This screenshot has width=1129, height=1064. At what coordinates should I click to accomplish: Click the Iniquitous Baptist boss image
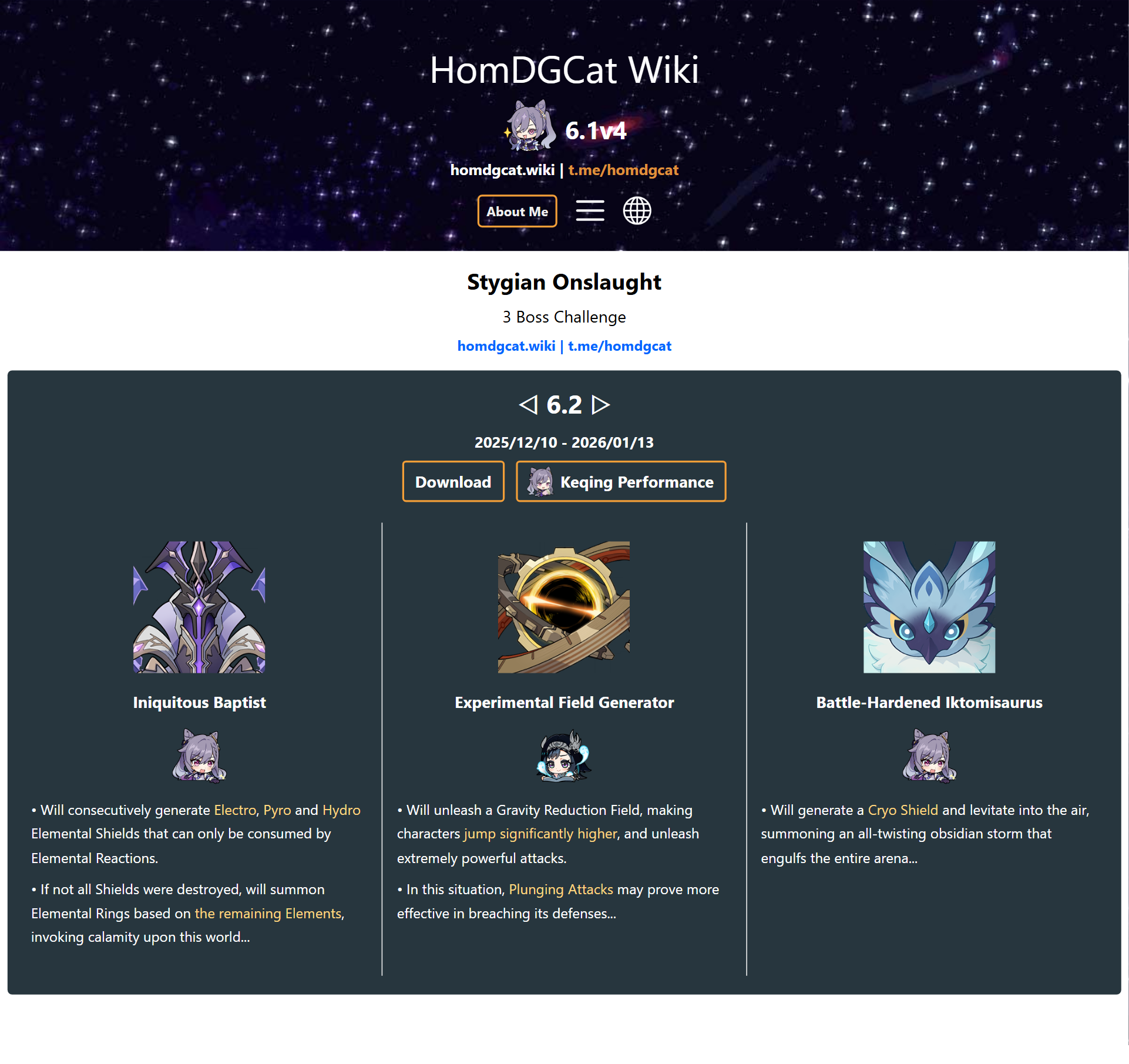pyautogui.click(x=199, y=607)
